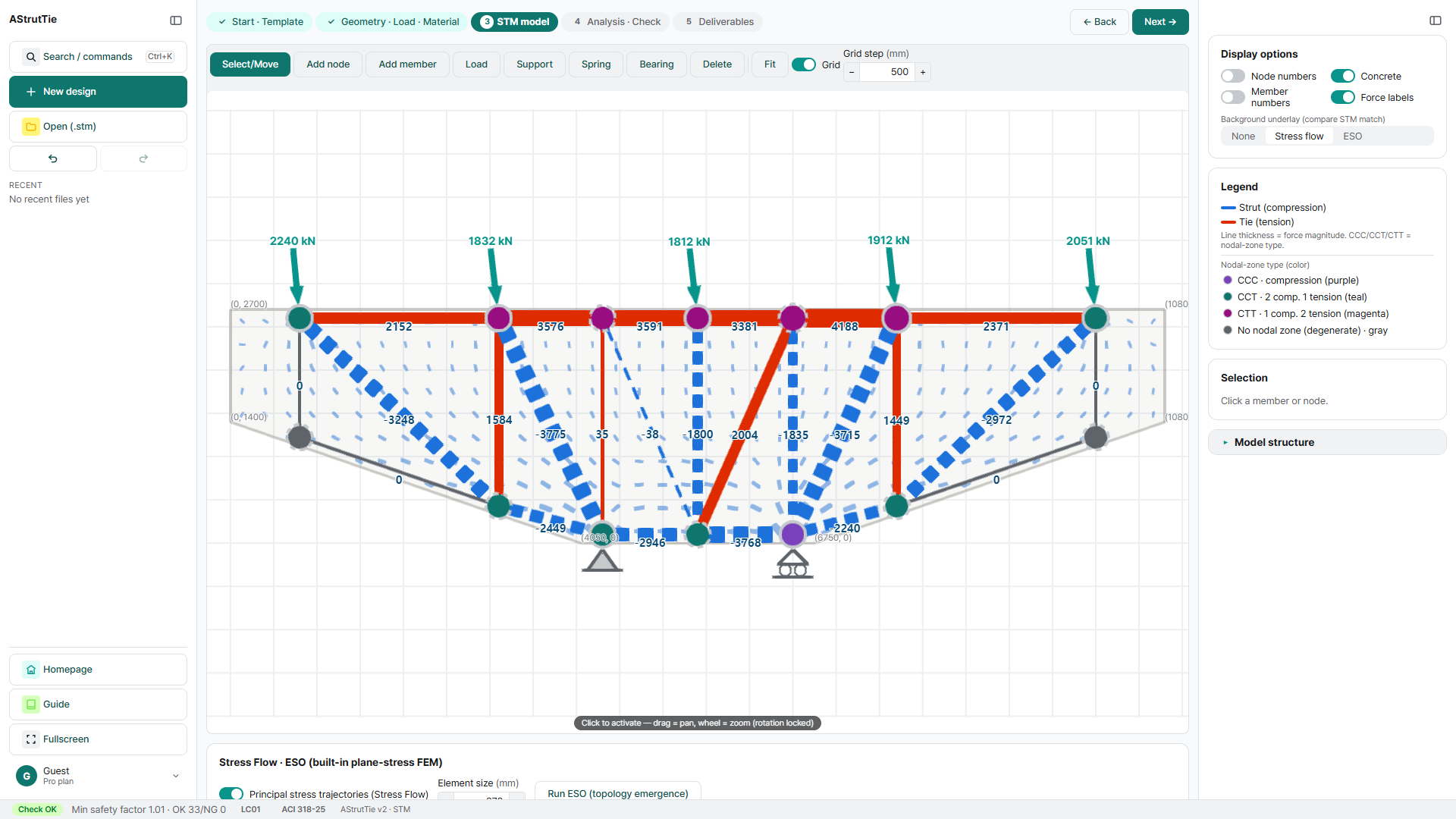Select the magenta node under 1832 kN load
Viewport: 1456px width, 819px height.
(x=498, y=318)
